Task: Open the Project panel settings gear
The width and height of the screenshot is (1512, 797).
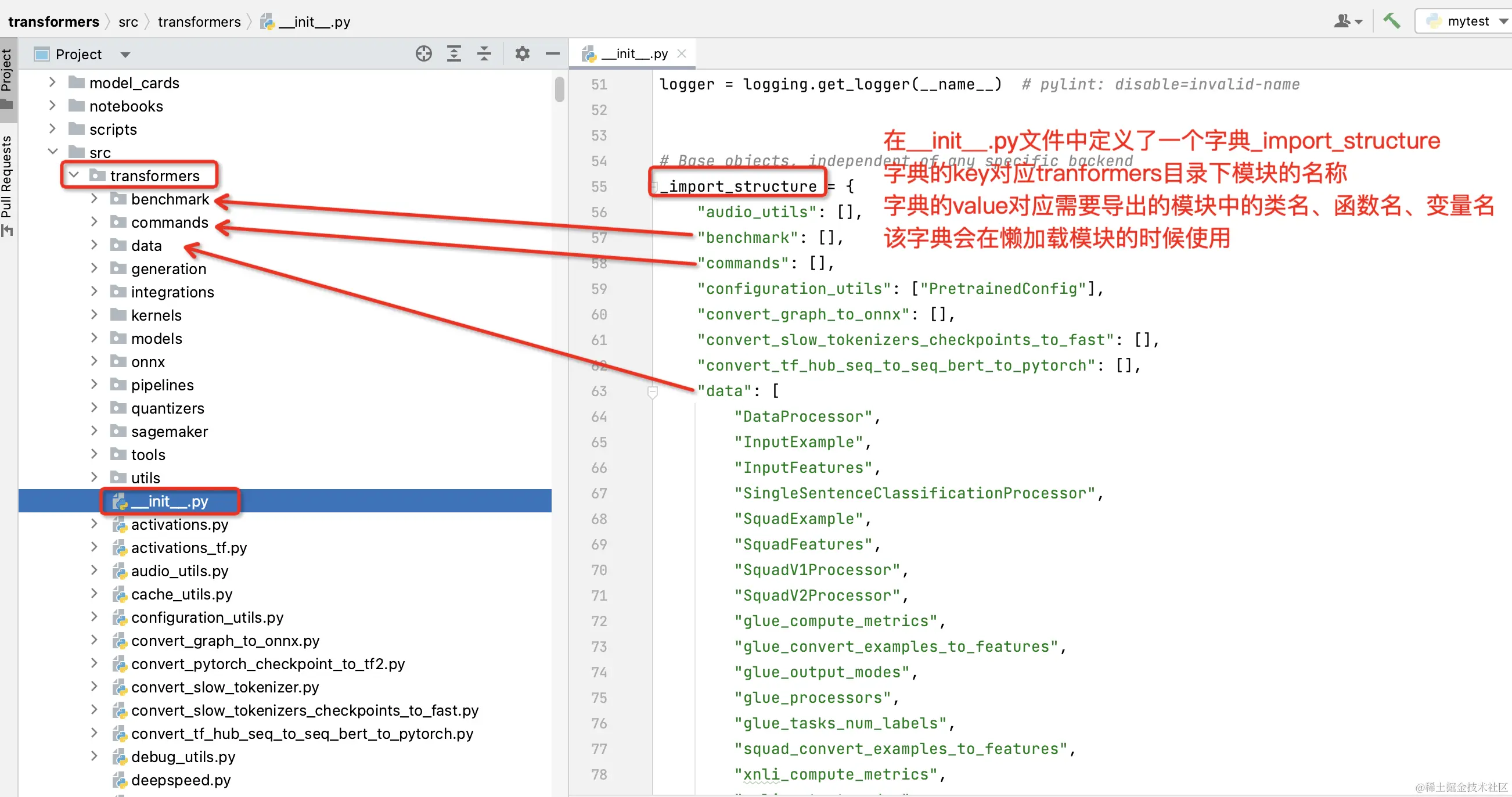Action: click(522, 53)
